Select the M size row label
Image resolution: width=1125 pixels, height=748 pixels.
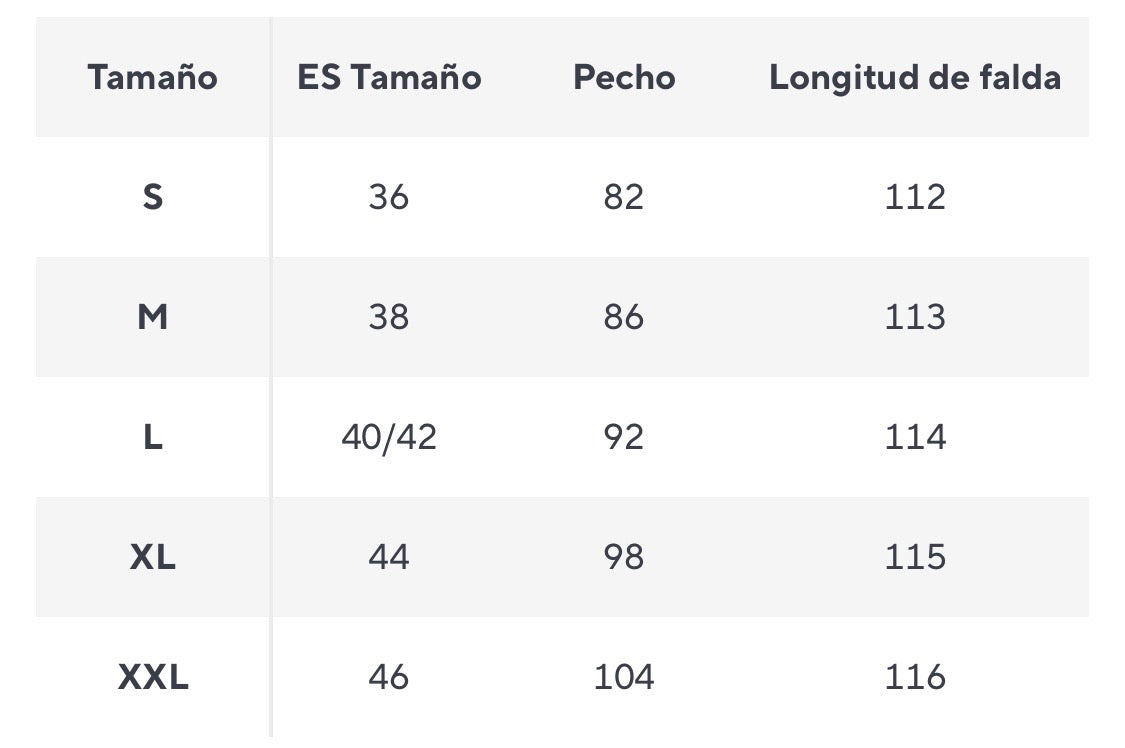tap(152, 317)
